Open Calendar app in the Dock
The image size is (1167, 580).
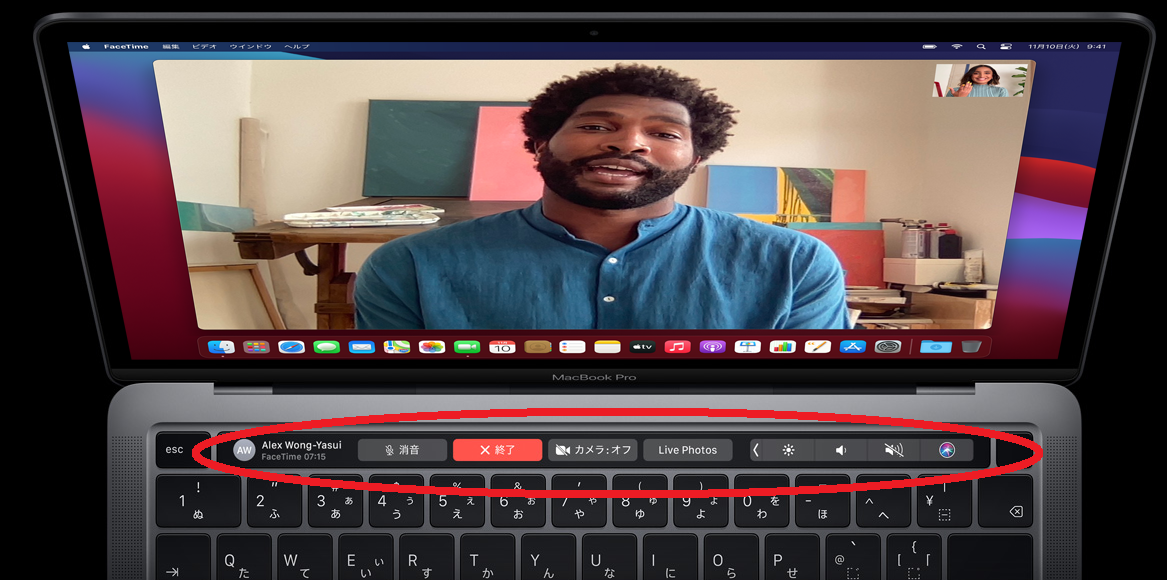(502, 347)
